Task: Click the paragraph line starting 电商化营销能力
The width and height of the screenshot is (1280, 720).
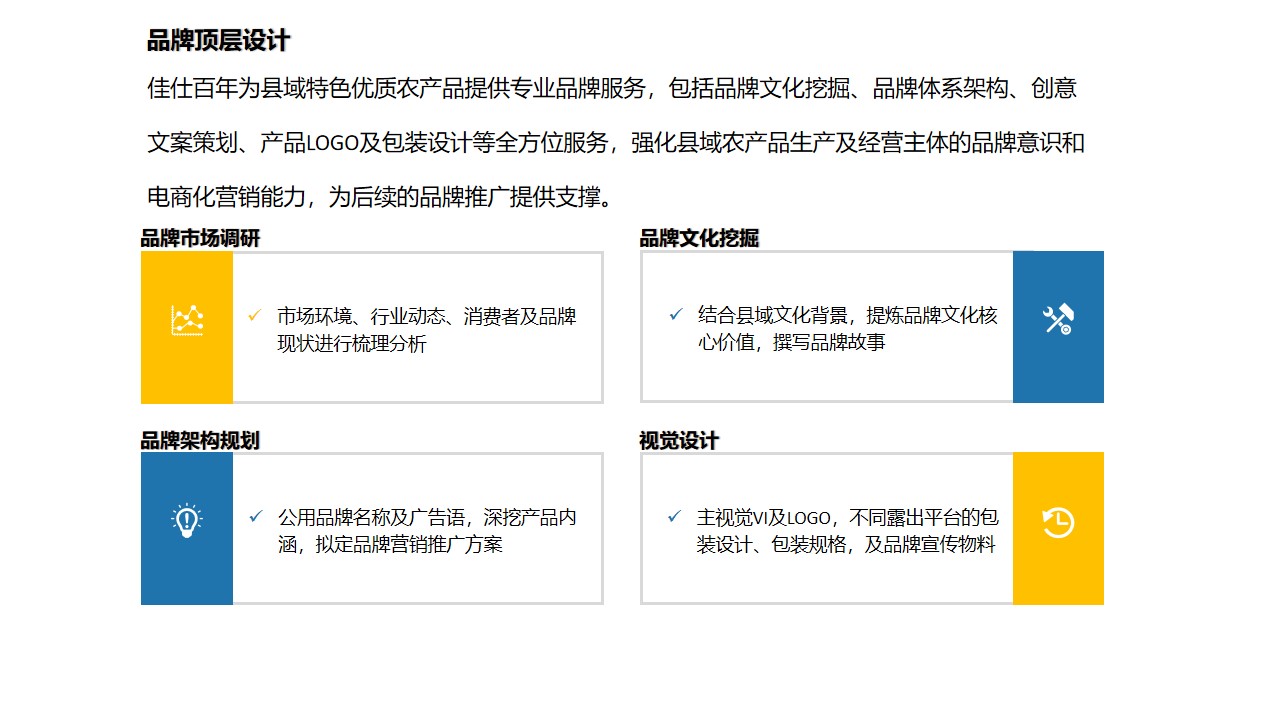Action: click(x=380, y=196)
